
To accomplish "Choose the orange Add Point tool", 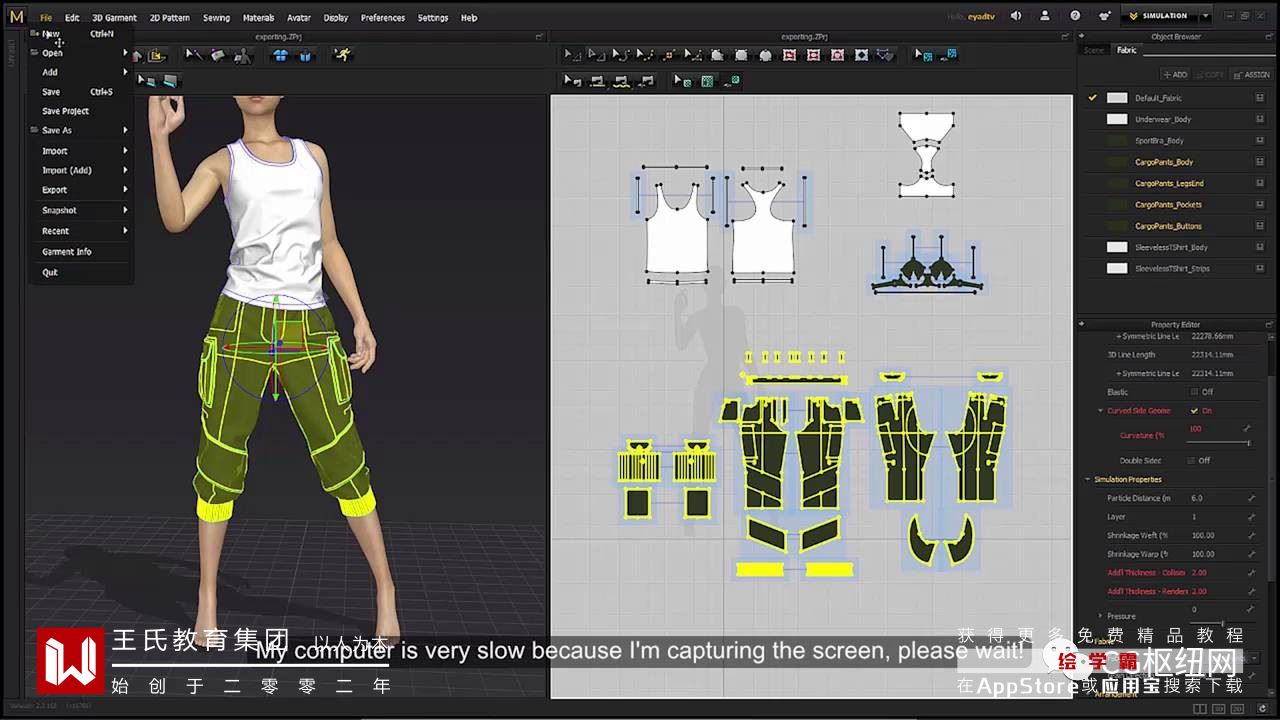I will pos(670,55).
